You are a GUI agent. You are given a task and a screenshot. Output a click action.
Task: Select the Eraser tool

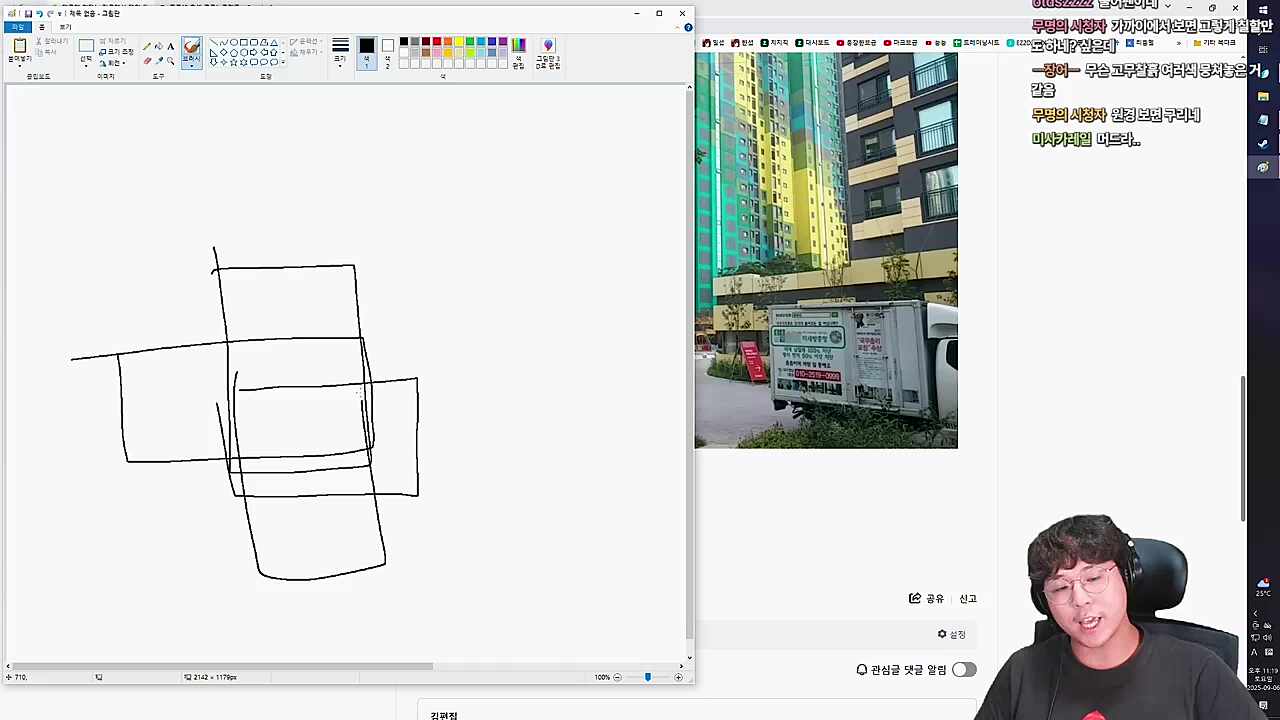(147, 61)
